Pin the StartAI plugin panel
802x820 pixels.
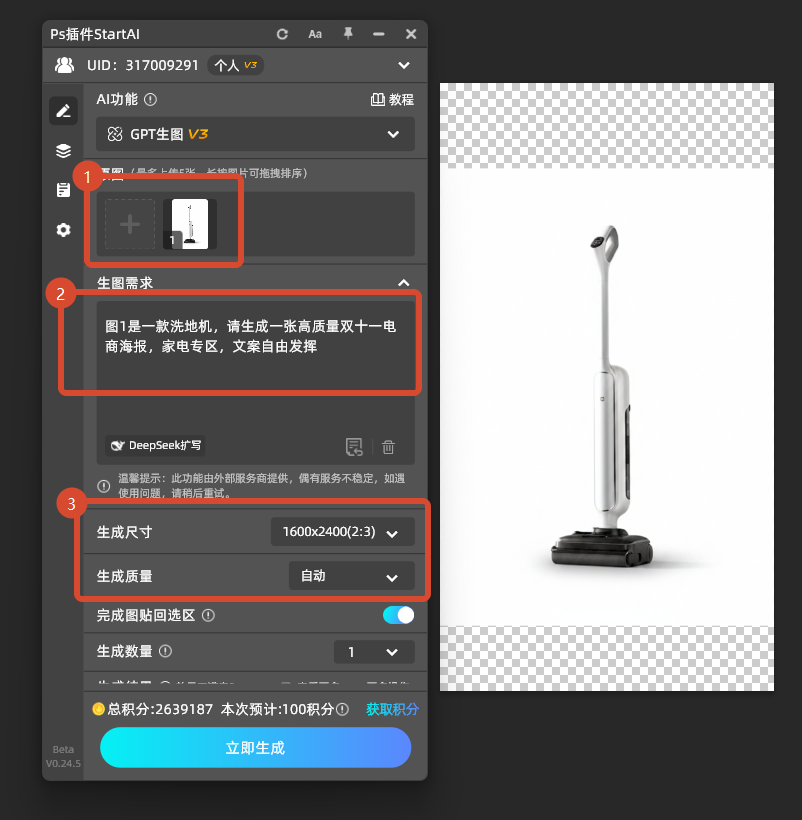(x=348, y=34)
